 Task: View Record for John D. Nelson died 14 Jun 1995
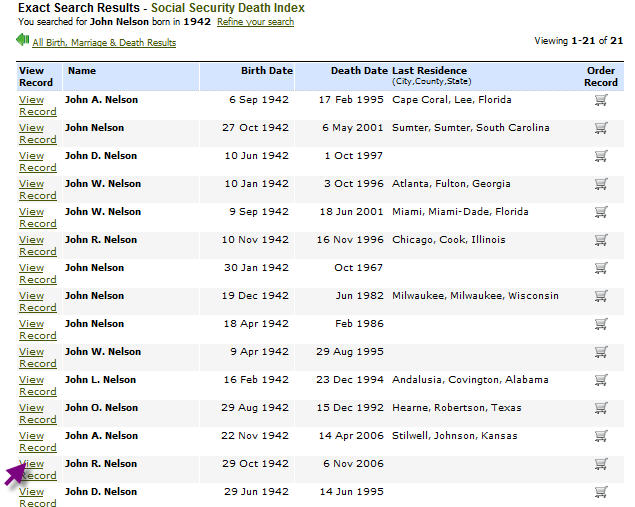click(38, 497)
